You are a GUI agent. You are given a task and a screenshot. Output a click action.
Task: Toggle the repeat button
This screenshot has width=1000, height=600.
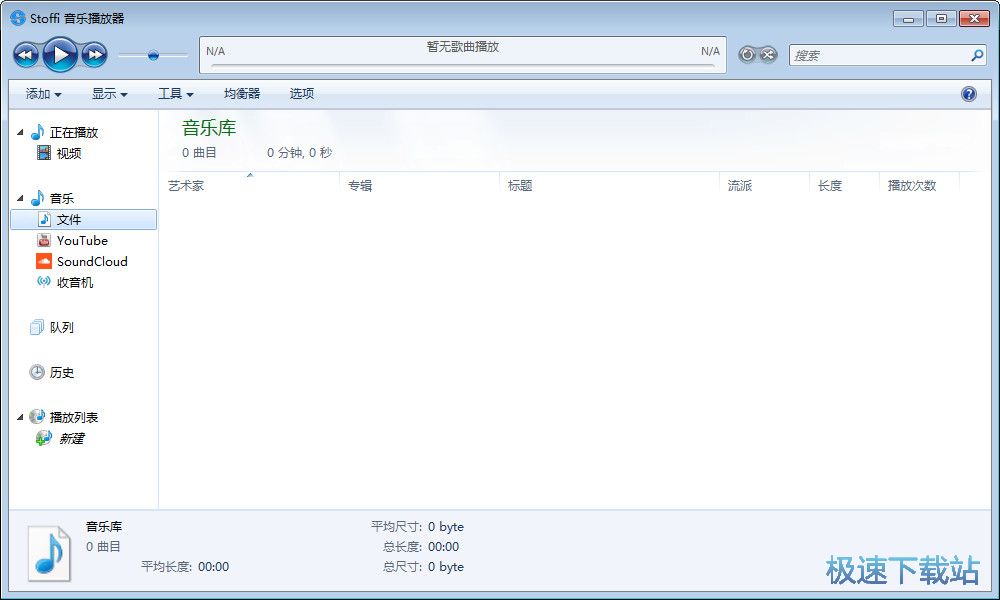(x=747, y=54)
